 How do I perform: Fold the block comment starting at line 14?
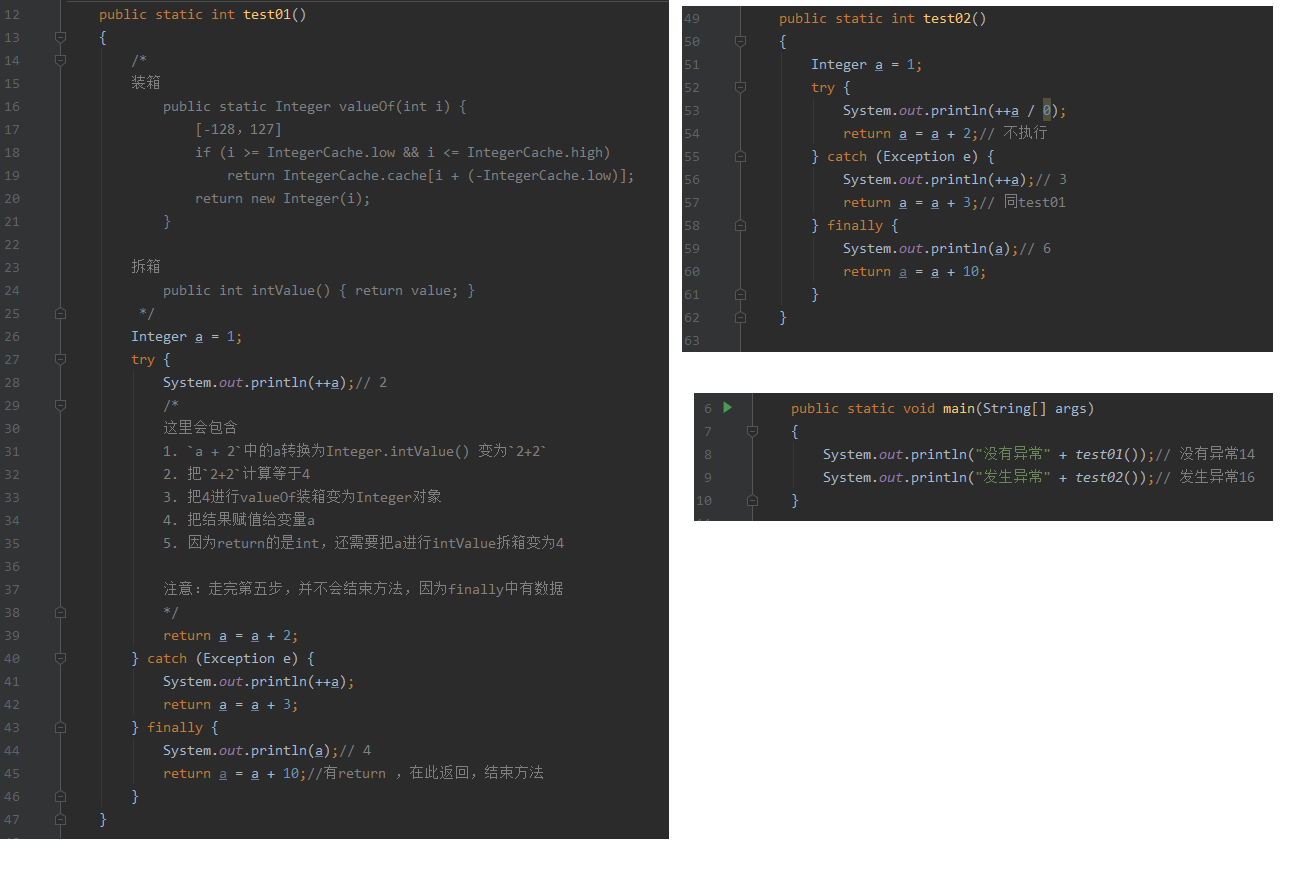(x=60, y=60)
